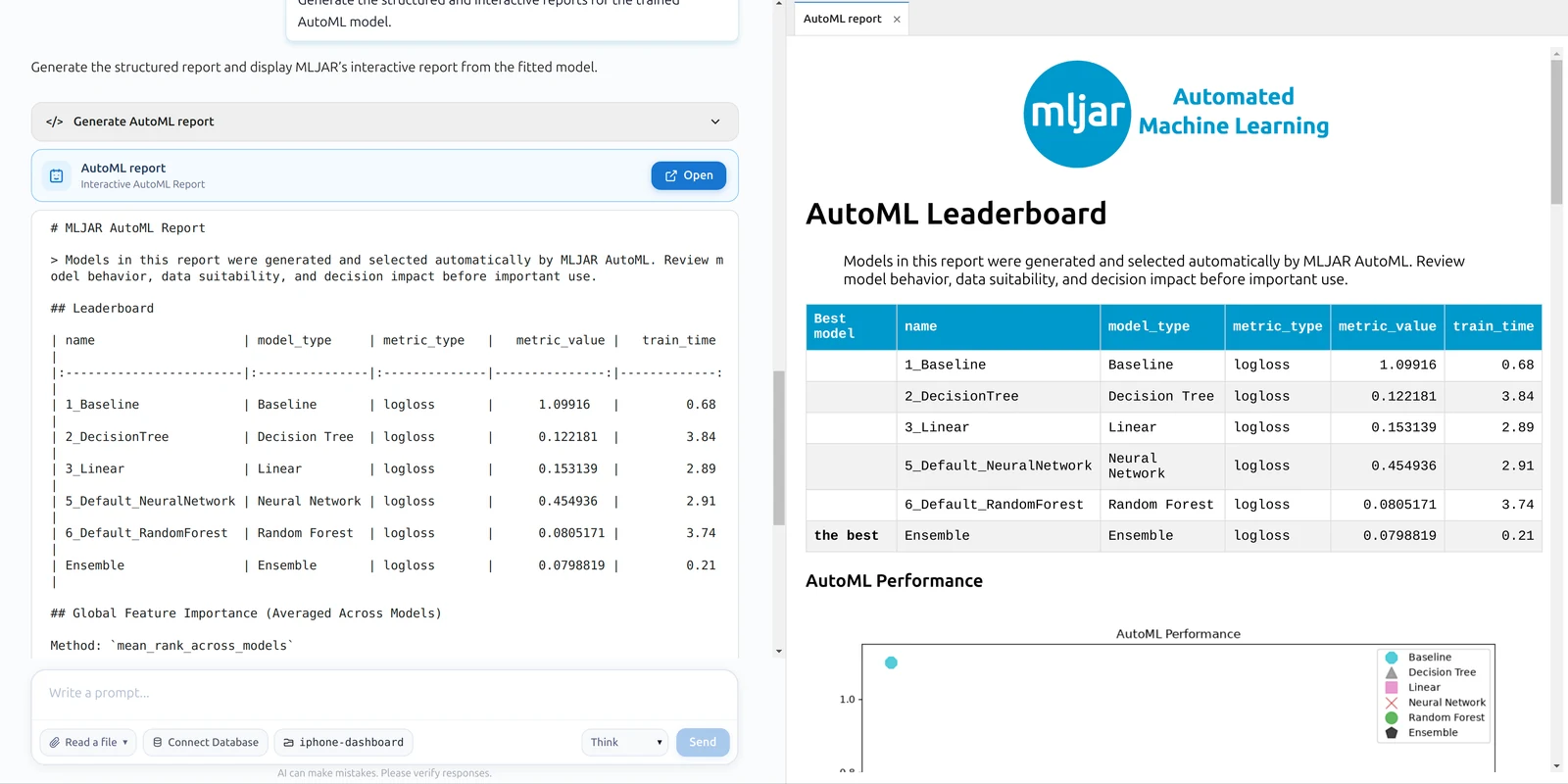Click the chat panel scrollbar thumb
The image size is (1568, 784).
[x=779, y=448]
